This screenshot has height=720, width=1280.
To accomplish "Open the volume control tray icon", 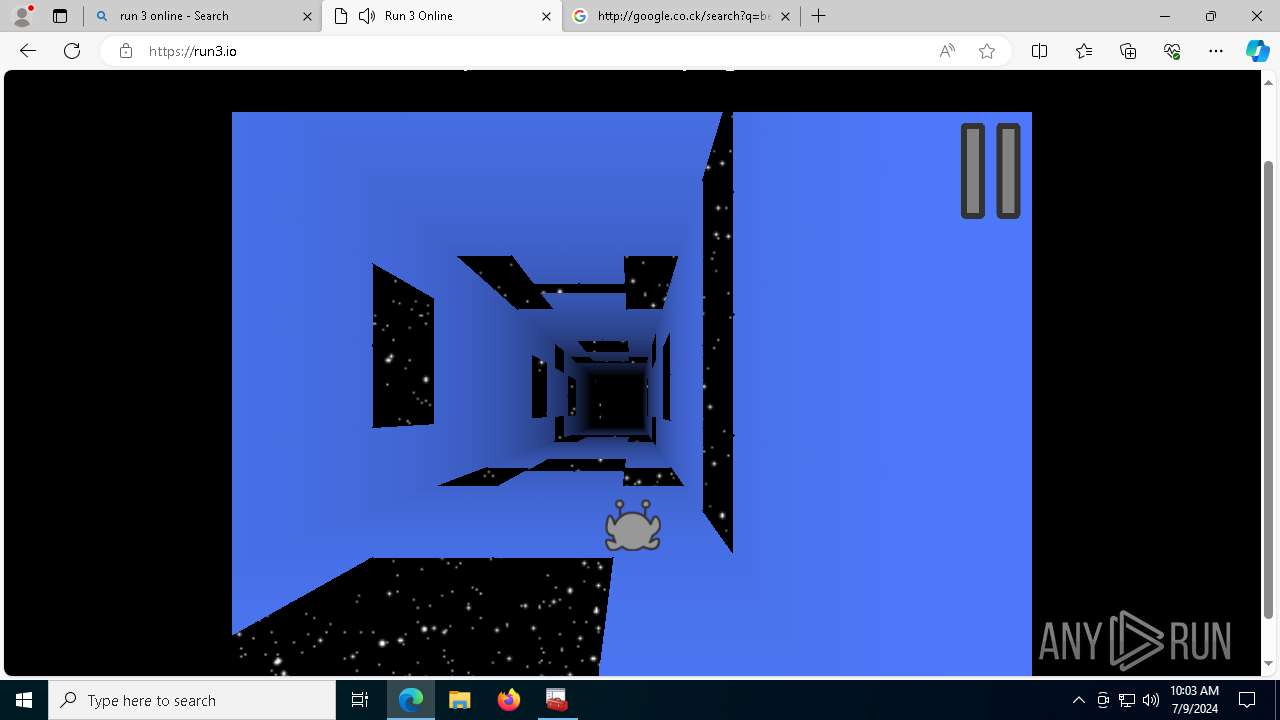I will (1150, 700).
